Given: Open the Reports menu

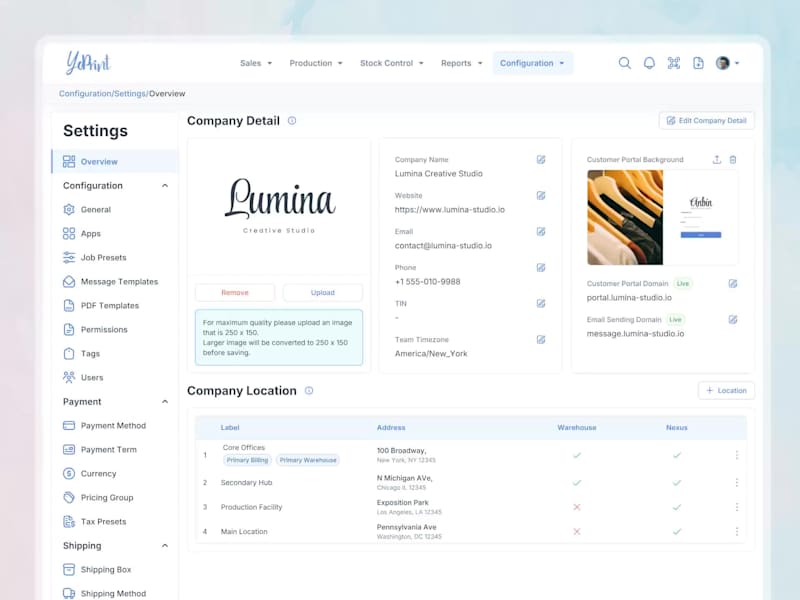Looking at the screenshot, I should click(460, 62).
